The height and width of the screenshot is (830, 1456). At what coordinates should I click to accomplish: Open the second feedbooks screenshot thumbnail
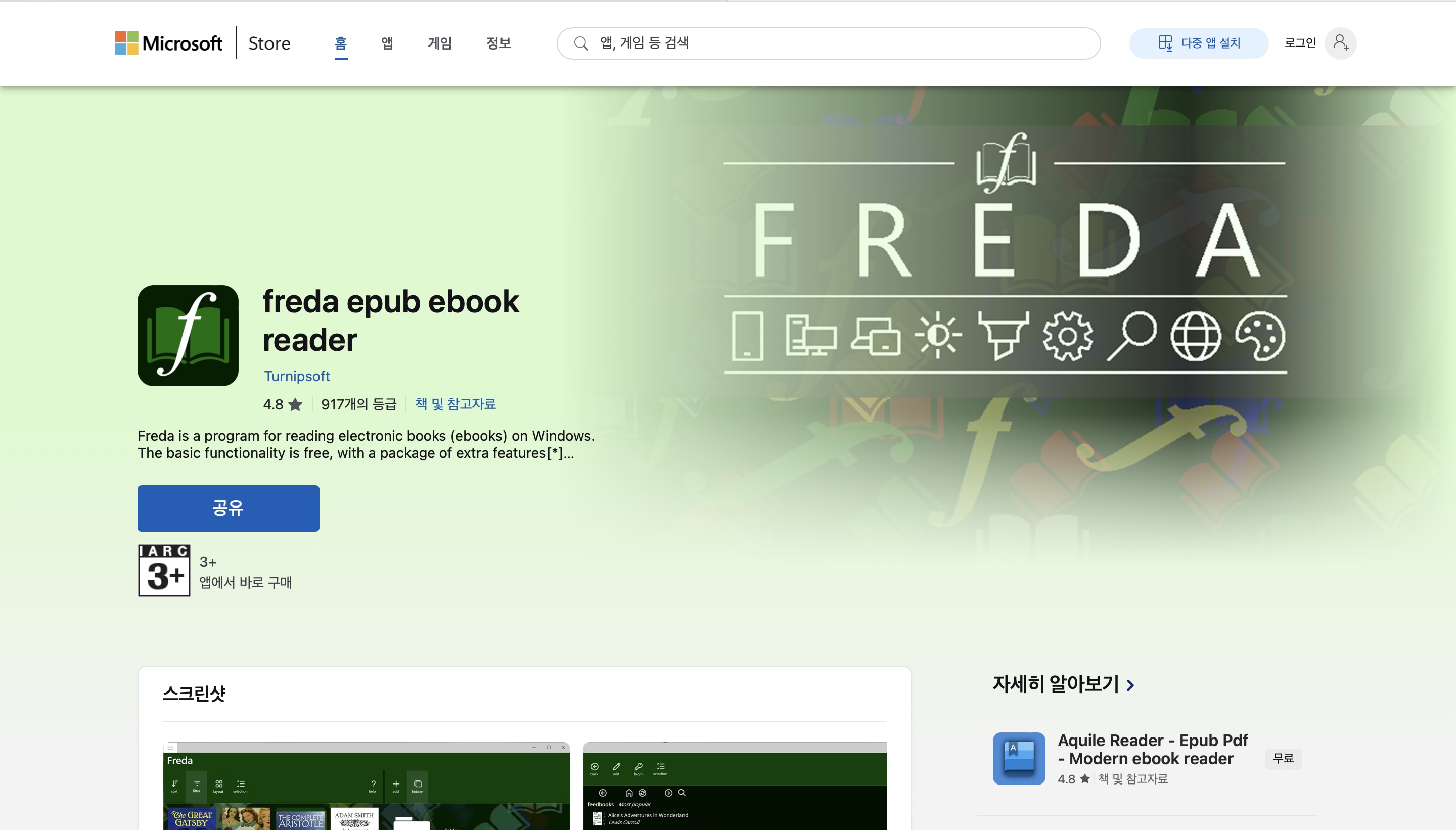tap(734, 787)
